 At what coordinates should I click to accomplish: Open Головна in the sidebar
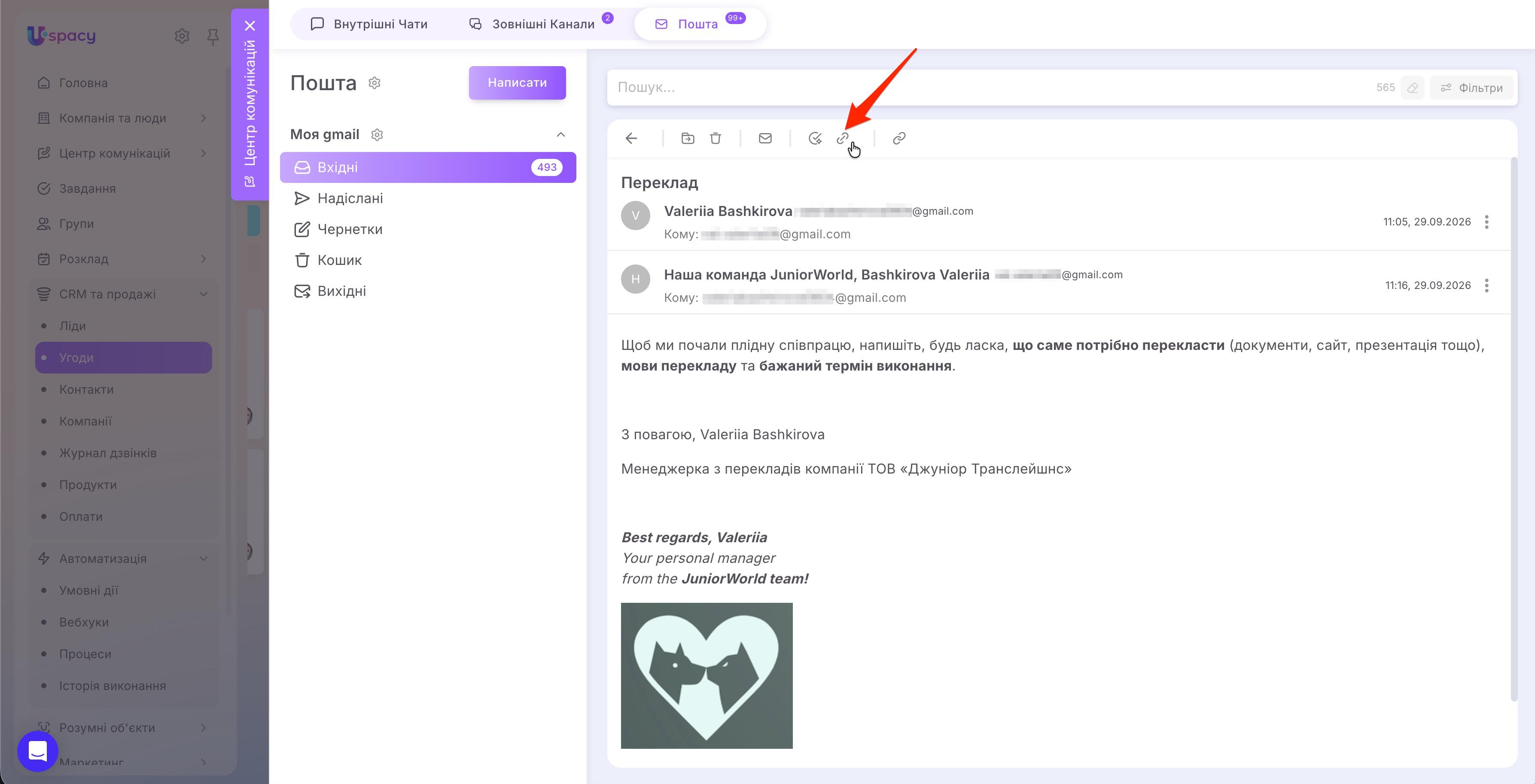[123, 83]
